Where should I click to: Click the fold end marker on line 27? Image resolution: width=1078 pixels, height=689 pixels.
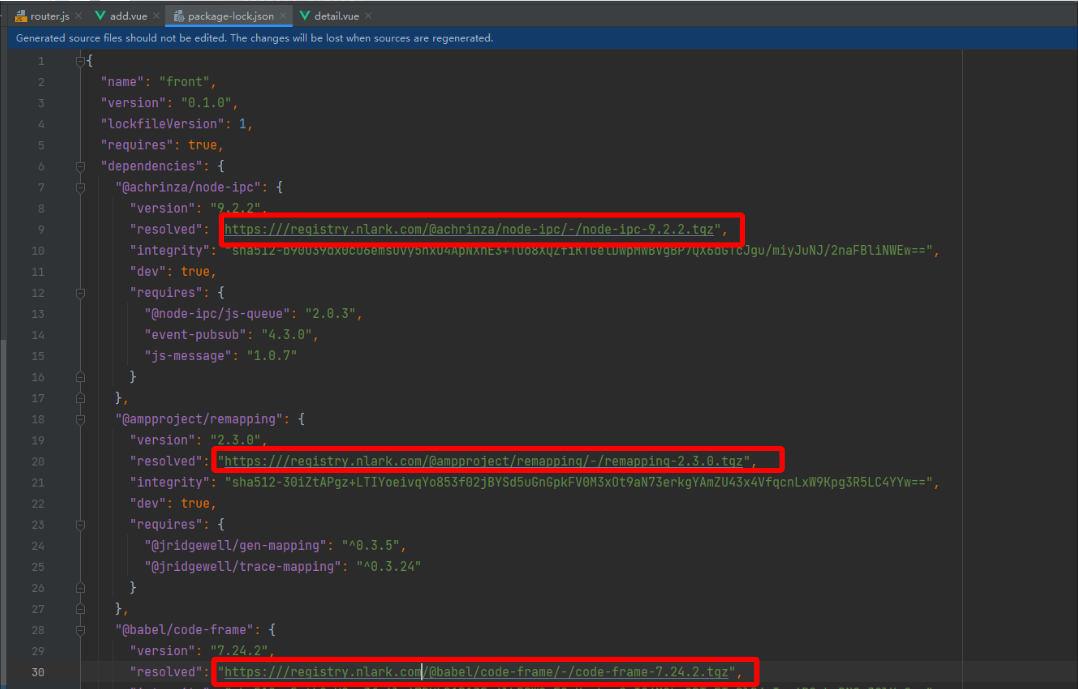click(x=80, y=609)
